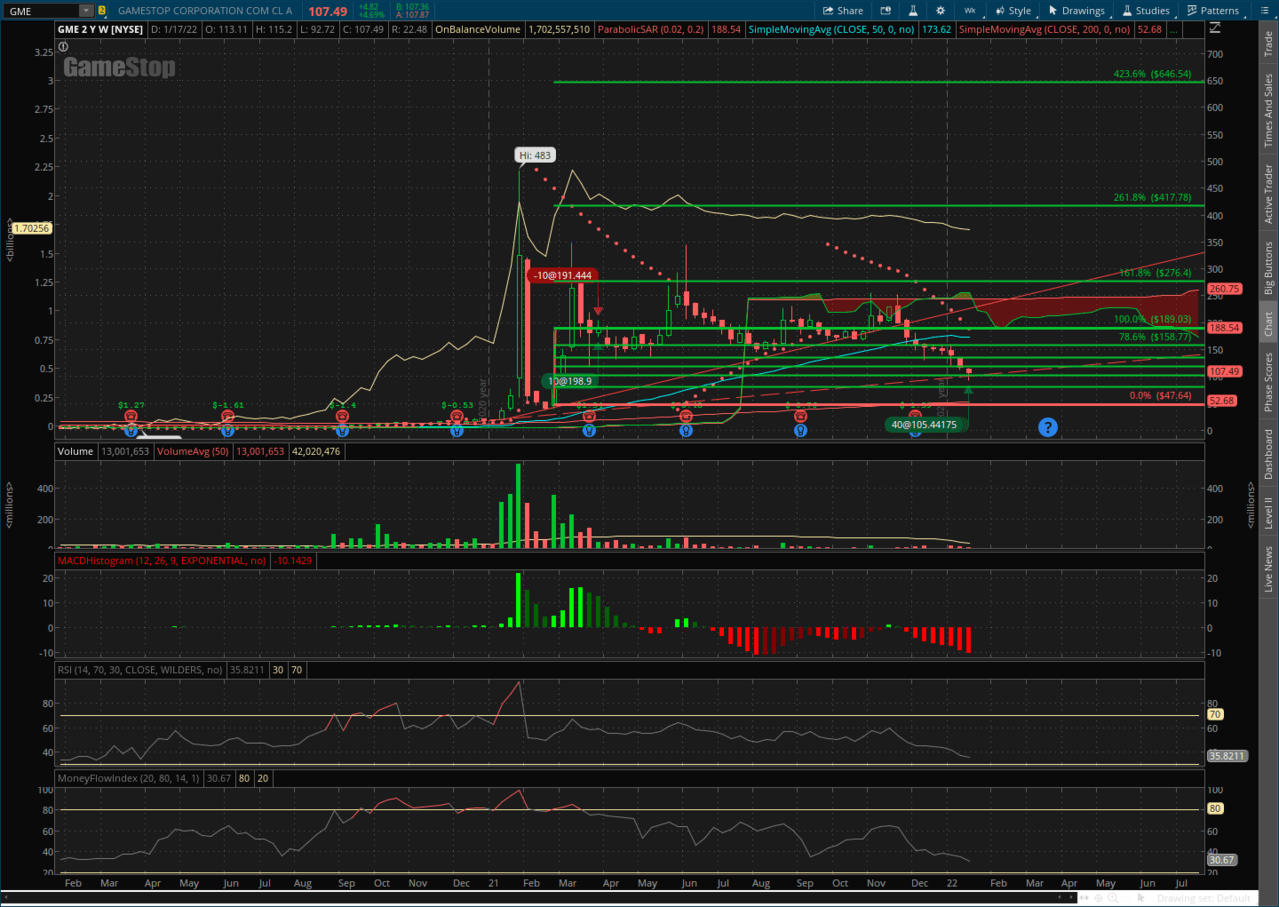Viewport: 1279px width, 907px height.
Task: Click the RSI (14, 70, 30, CLOSE, WILDERS, no) label
Action: (x=139, y=670)
